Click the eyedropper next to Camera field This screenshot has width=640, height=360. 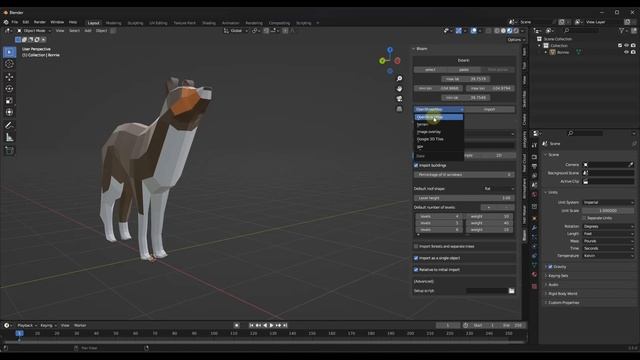[631, 164]
